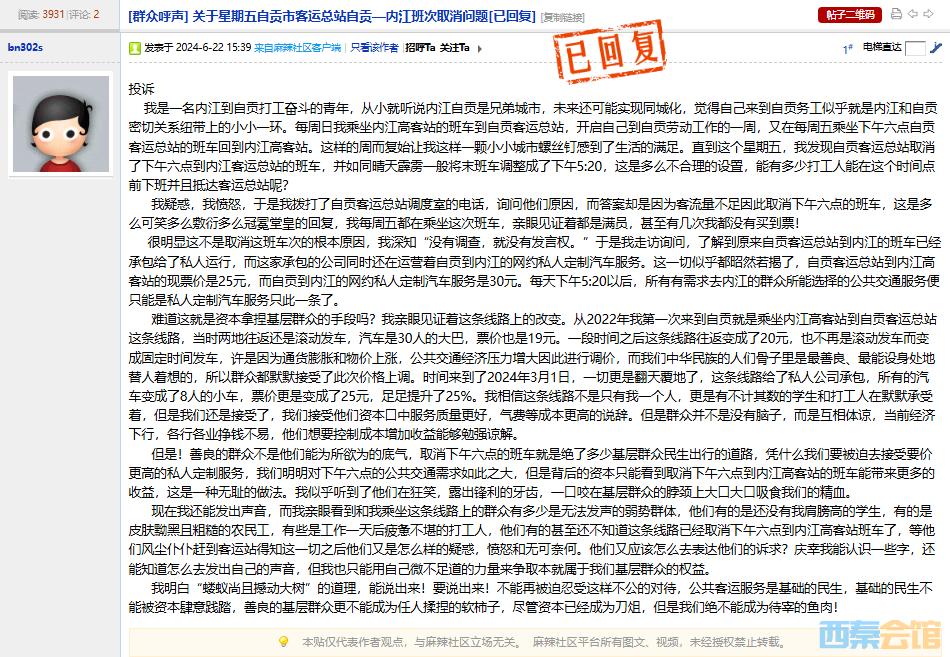Go to previous thread arrow
Viewport: 950px width, 657px height.
(914, 14)
